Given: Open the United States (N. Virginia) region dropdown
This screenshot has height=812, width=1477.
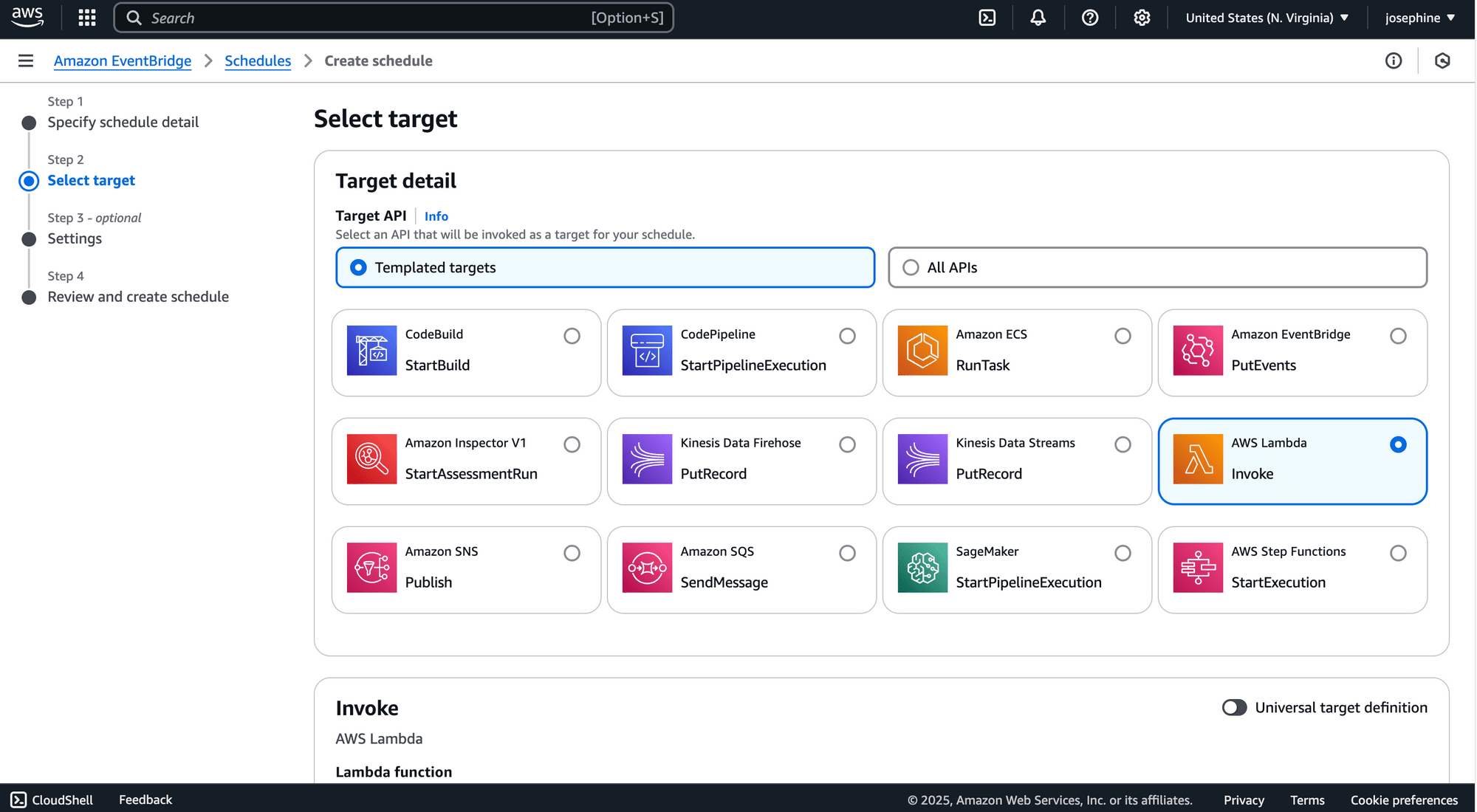Looking at the screenshot, I should tap(1267, 18).
